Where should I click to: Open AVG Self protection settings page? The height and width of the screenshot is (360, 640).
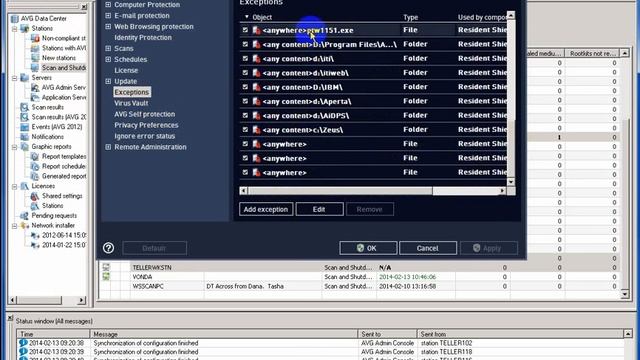(x=144, y=114)
